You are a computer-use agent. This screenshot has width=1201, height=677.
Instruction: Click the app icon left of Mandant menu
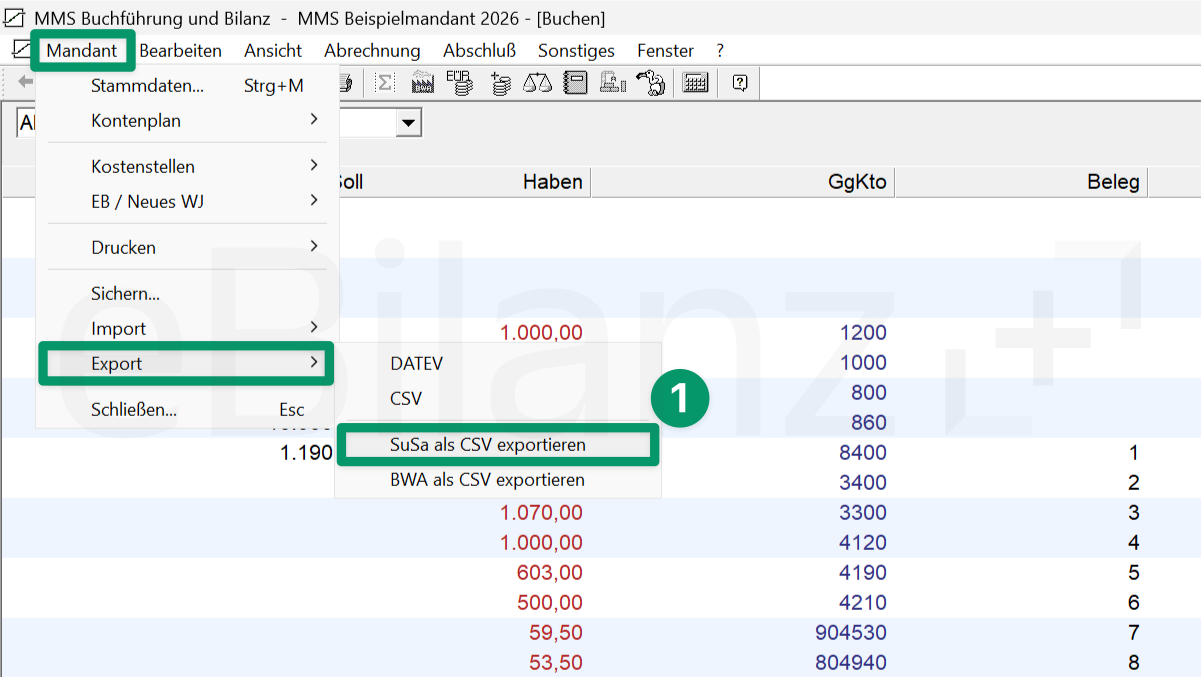[x=20, y=50]
